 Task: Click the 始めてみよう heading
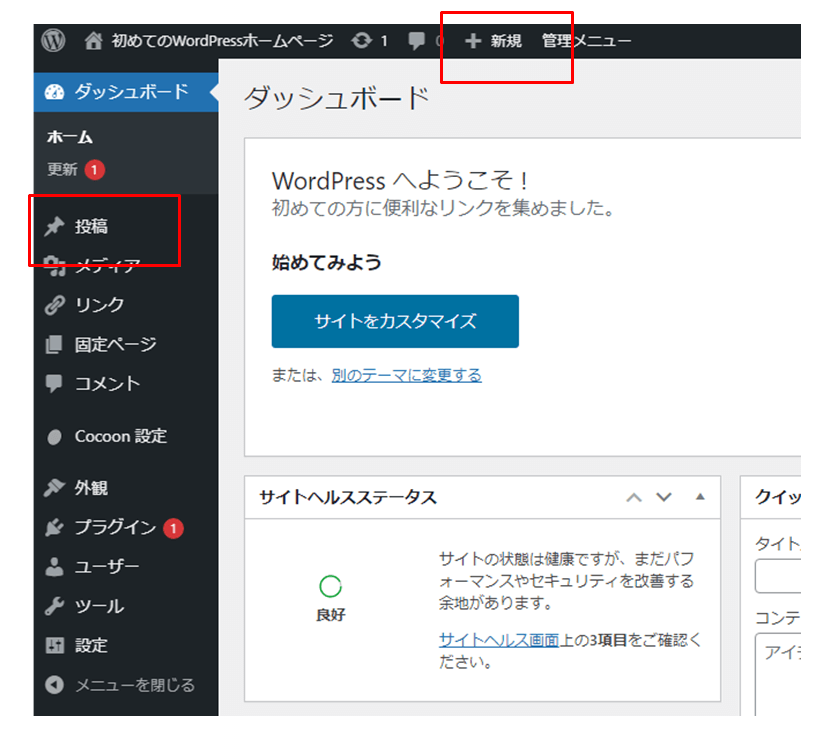tap(327, 262)
